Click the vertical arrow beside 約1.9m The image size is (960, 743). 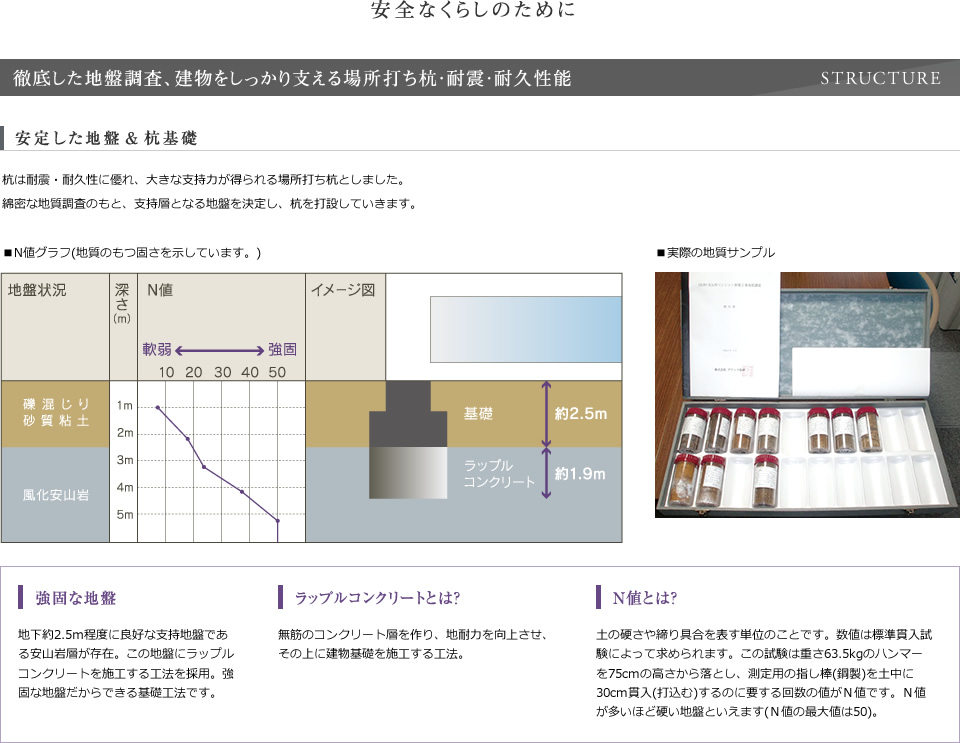point(546,473)
